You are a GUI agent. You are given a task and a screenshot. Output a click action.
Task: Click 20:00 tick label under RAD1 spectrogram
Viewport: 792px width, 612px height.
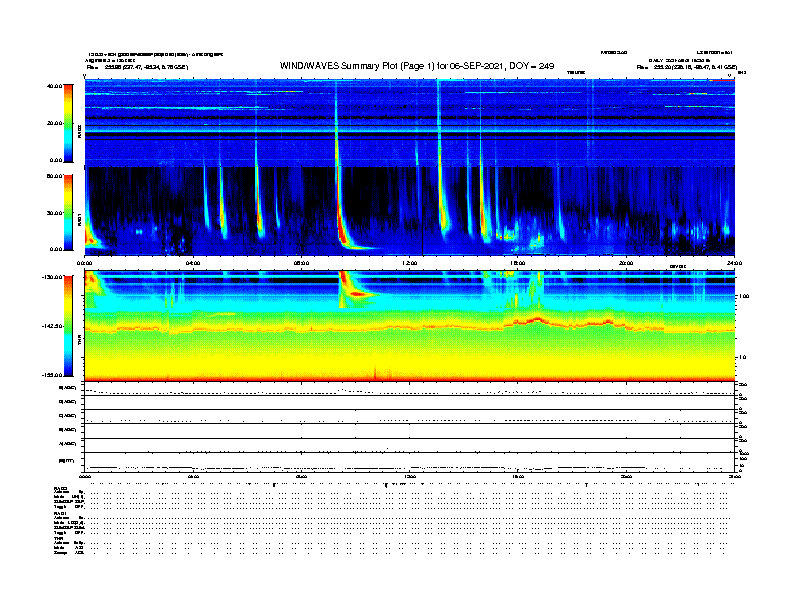pyautogui.click(x=626, y=263)
